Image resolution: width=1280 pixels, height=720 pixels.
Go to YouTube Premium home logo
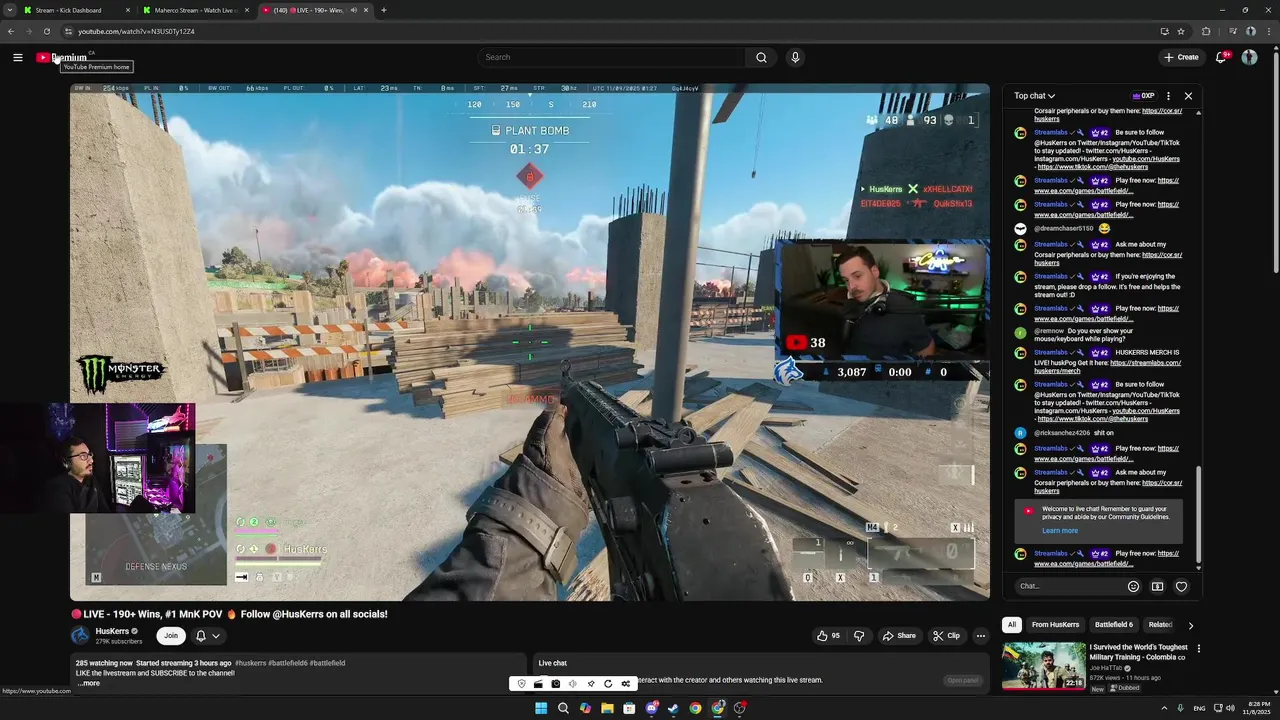62,57
